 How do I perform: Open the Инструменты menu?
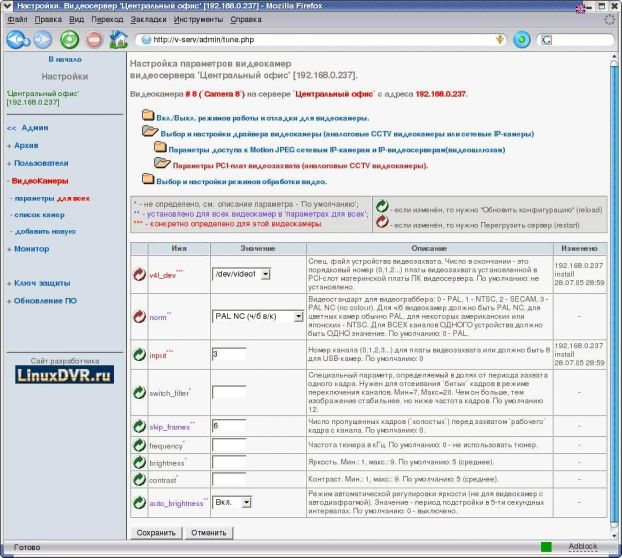tap(198, 19)
